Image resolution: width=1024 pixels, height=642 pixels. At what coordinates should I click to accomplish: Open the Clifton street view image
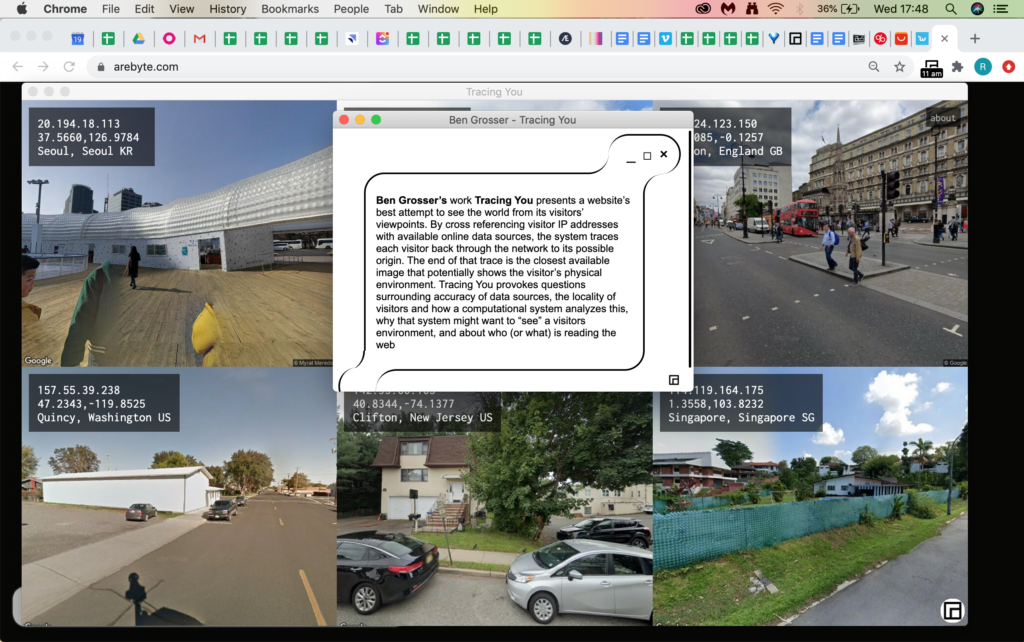coord(494,509)
